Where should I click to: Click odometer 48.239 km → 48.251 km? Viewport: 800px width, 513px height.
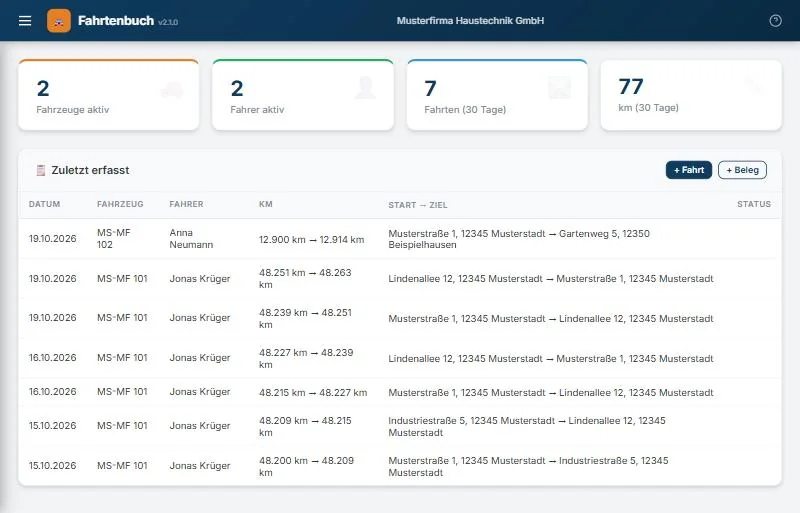(305, 319)
